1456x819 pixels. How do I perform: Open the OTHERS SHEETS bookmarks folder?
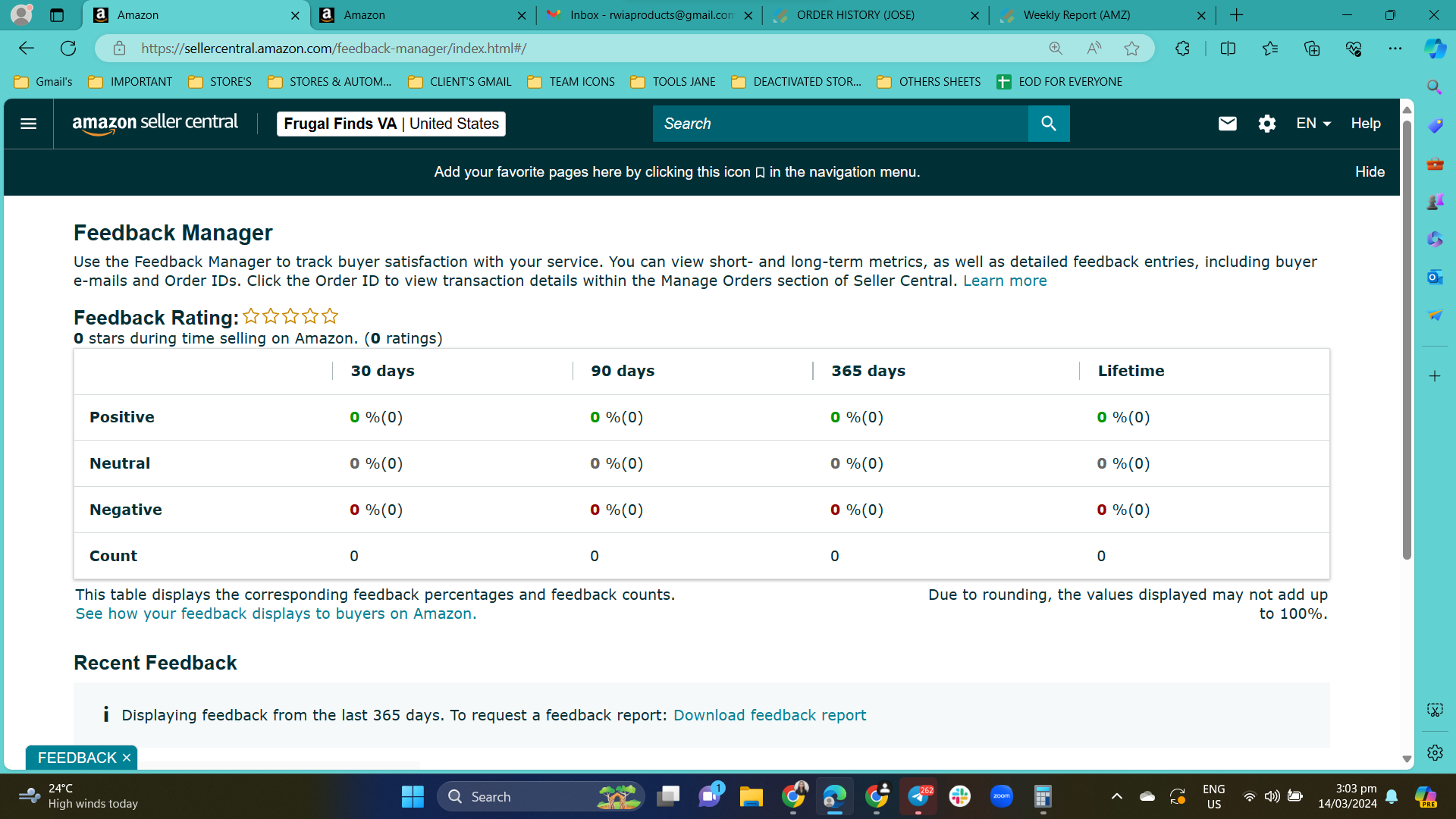(929, 82)
